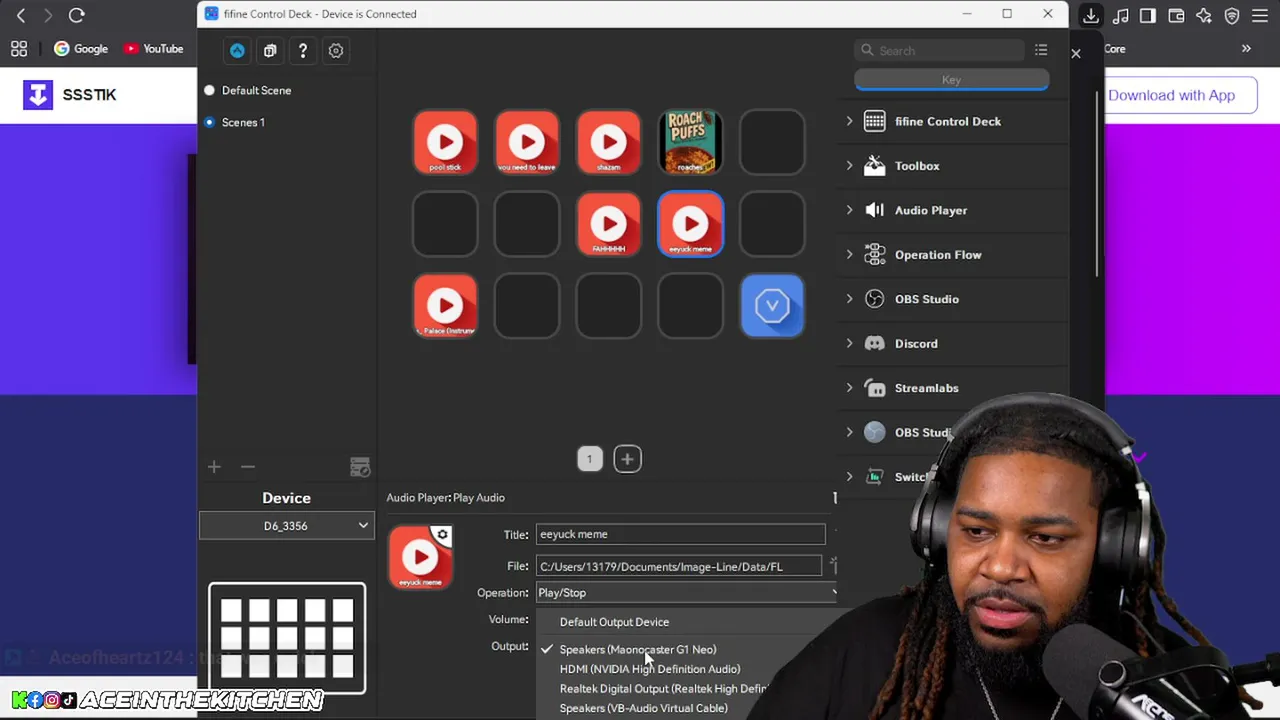Image resolution: width=1280 pixels, height=720 pixels.
Task: Click the browser back arrow
Action: tap(21, 15)
